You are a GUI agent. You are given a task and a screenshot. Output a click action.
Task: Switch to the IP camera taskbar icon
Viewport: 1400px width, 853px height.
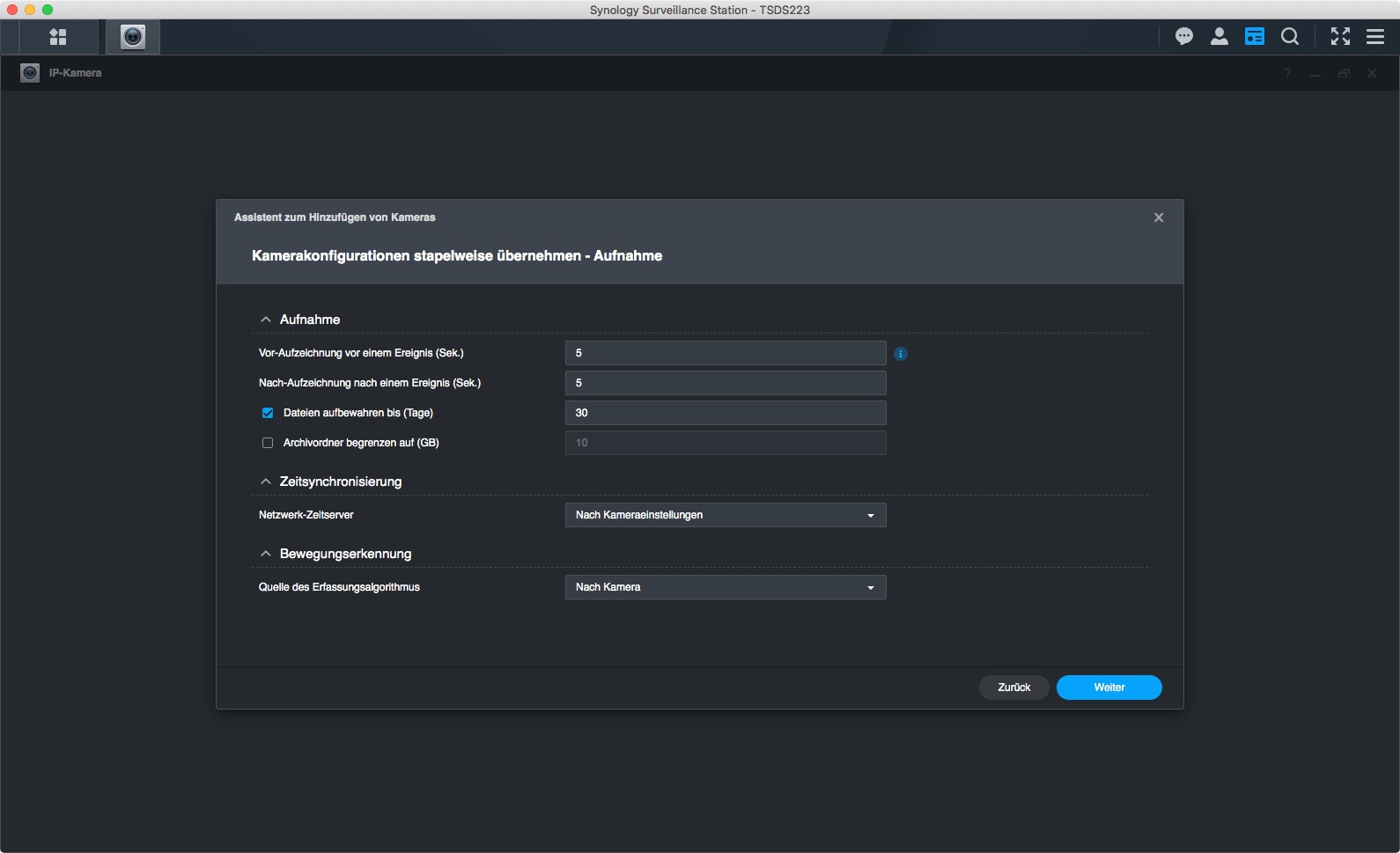tap(133, 37)
